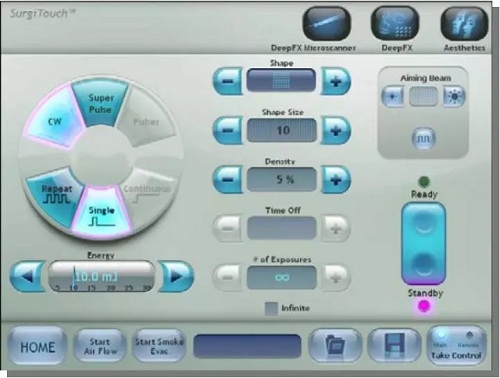Increase Shape Size with plus button
500x378 pixels.
tap(336, 130)
